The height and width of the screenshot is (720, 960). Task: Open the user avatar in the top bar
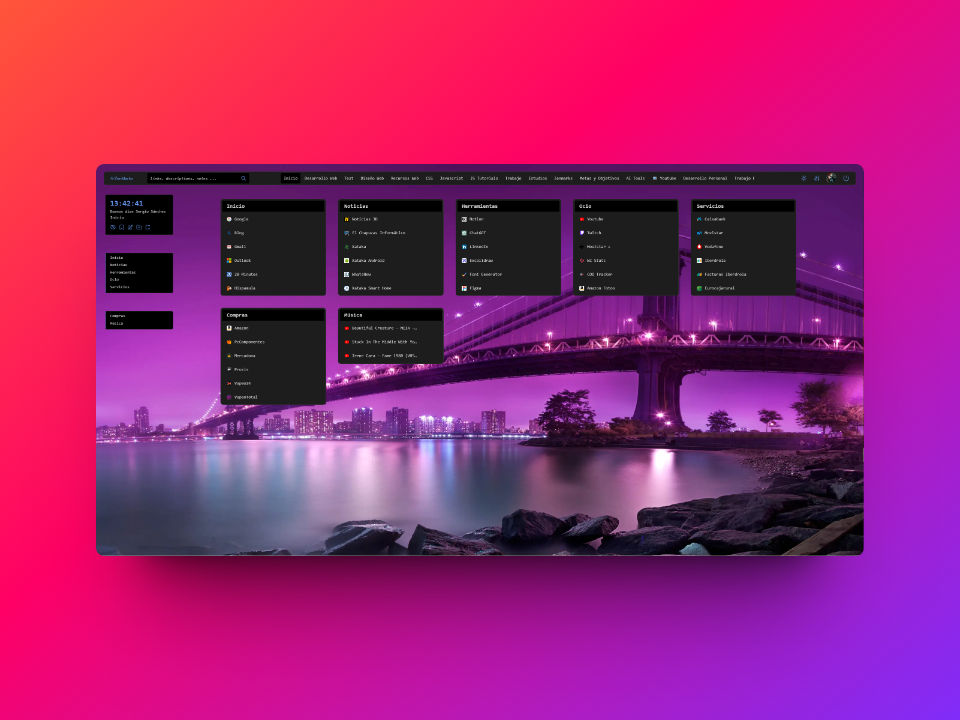(831, 178)
